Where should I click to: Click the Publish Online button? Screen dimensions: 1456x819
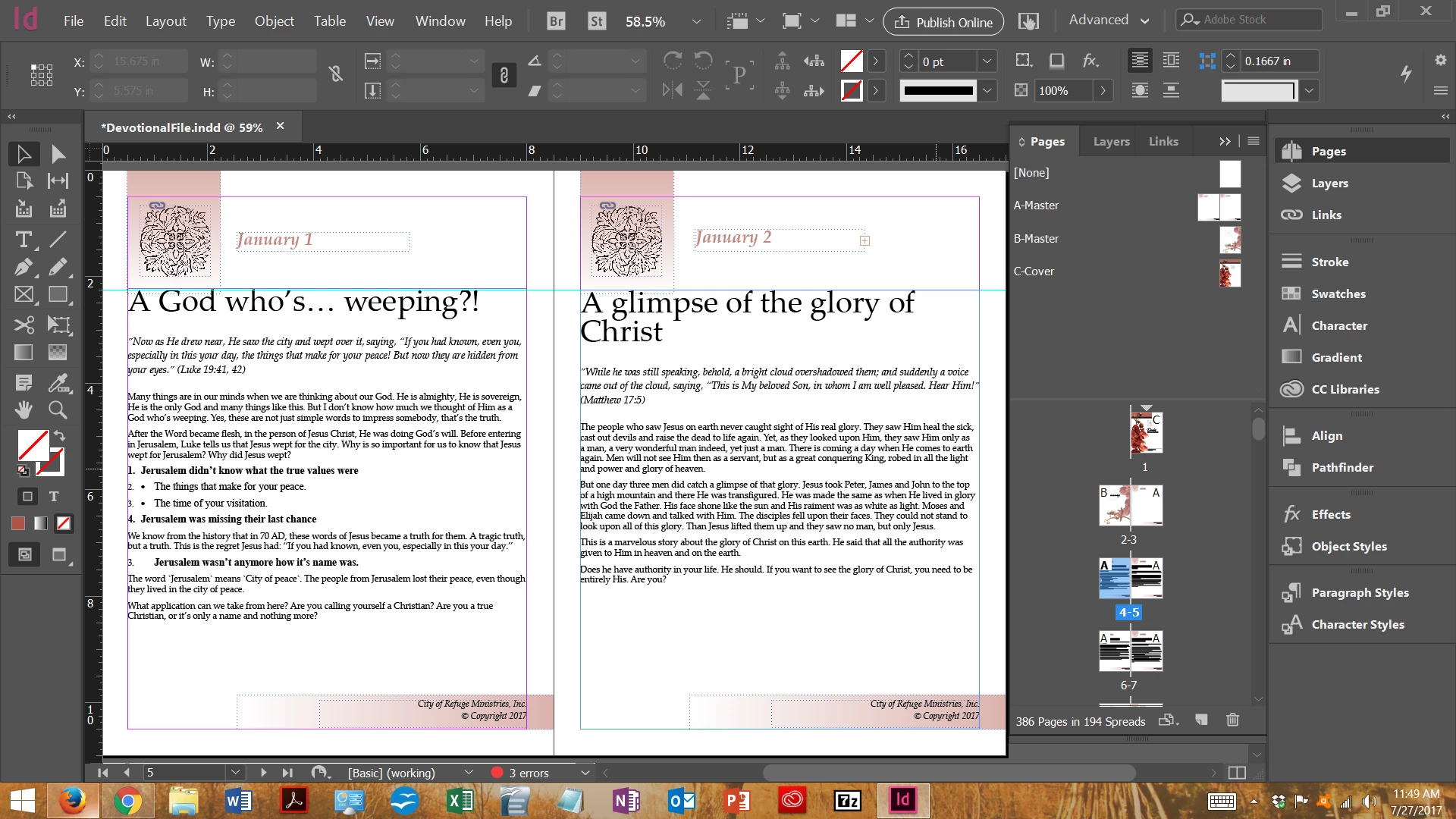pos(943,22)
